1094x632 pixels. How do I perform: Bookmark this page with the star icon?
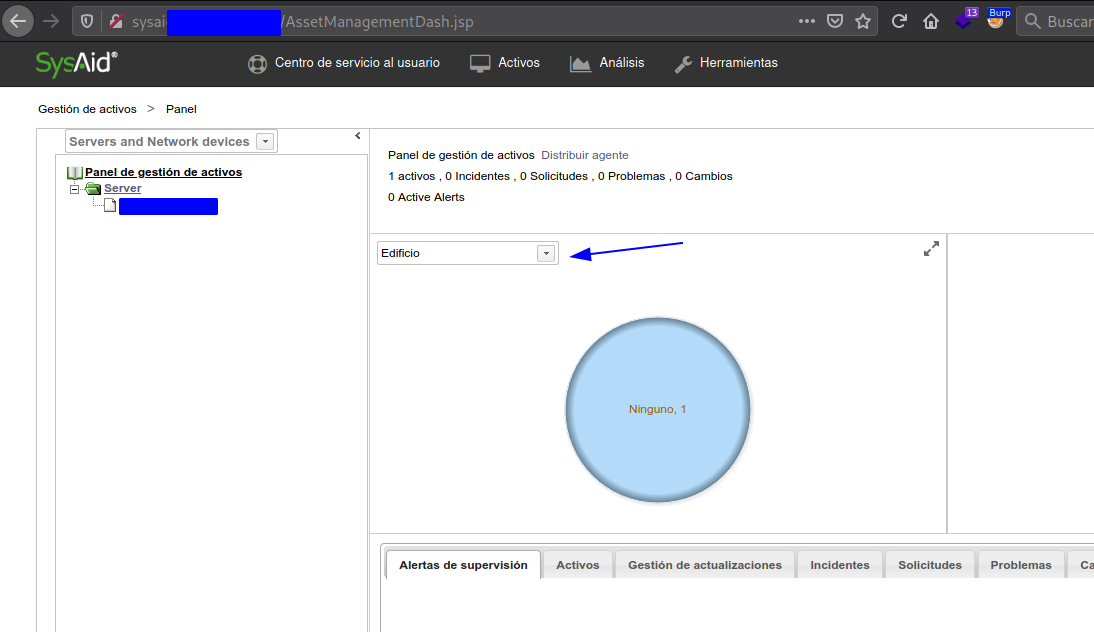[863, 21]
